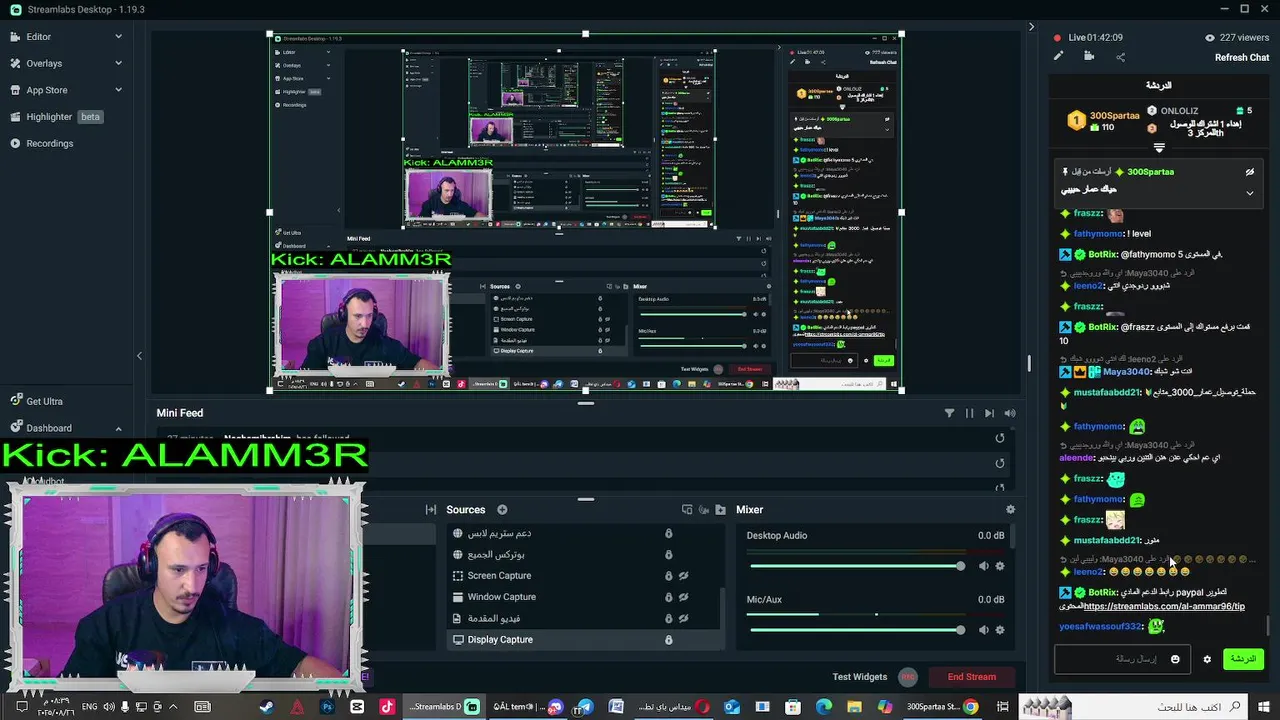Share the stream using the share icon
This screenshot has width=1280, height=720.
tap(1120, 57)
